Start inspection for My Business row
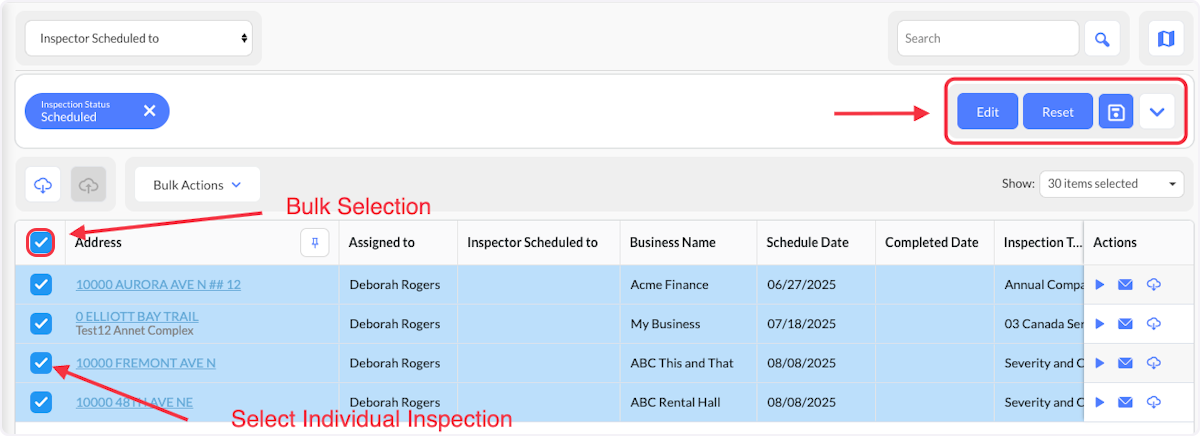This screenshot has width=1200, height=436. coord(1099,324)
